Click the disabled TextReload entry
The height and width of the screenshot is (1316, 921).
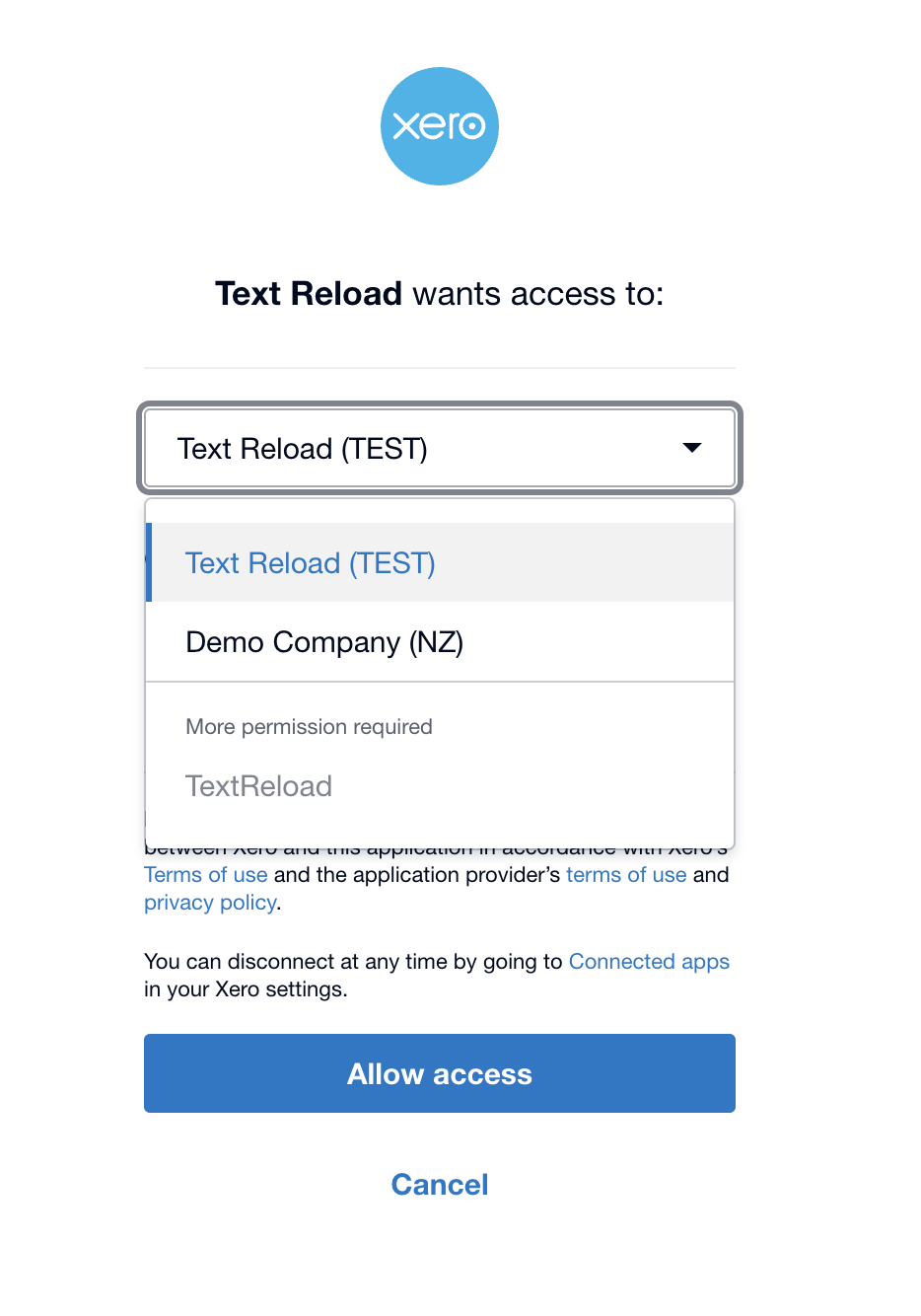point(258,785)
